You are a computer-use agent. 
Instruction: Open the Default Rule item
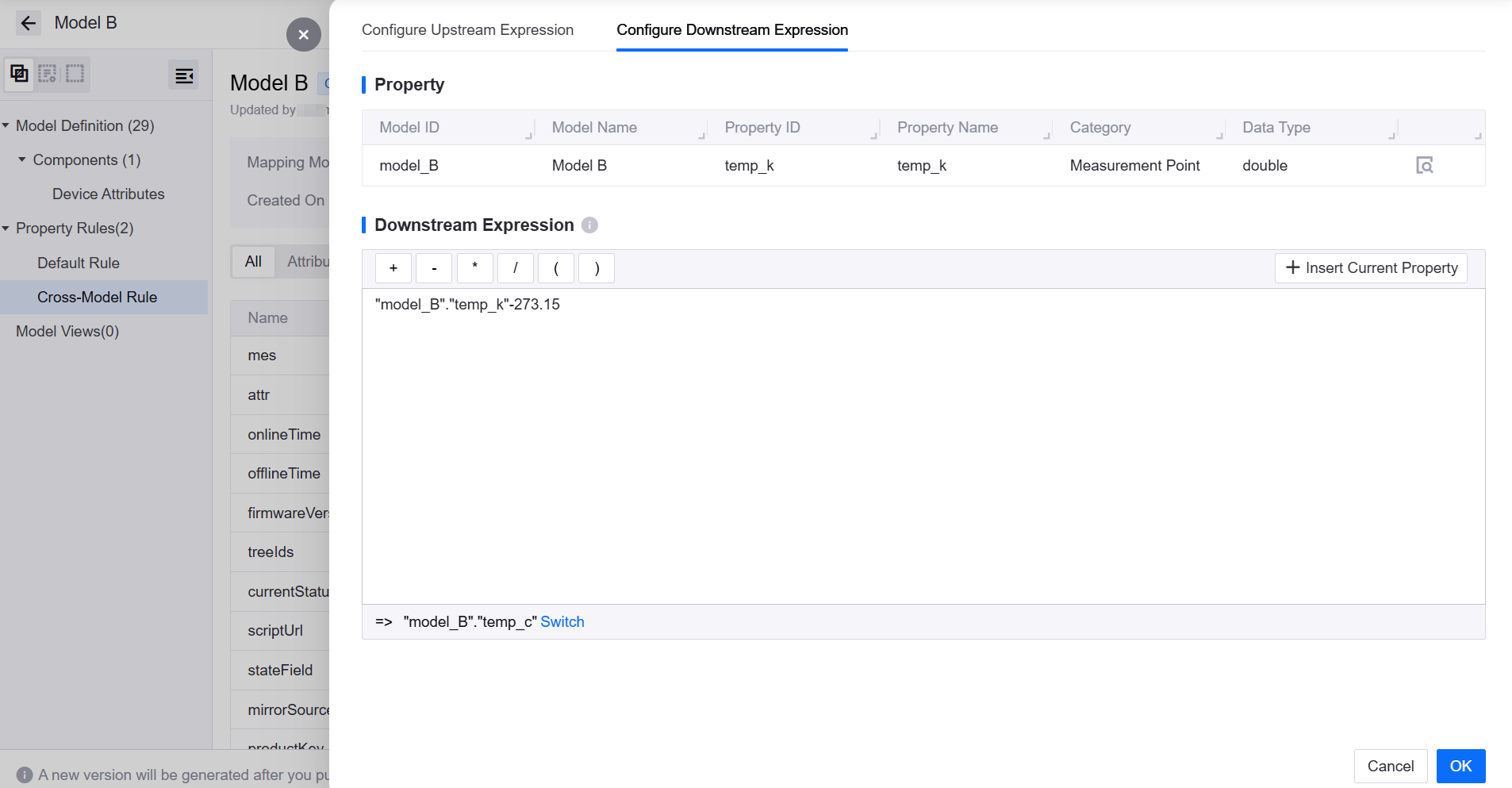point(78,263)
